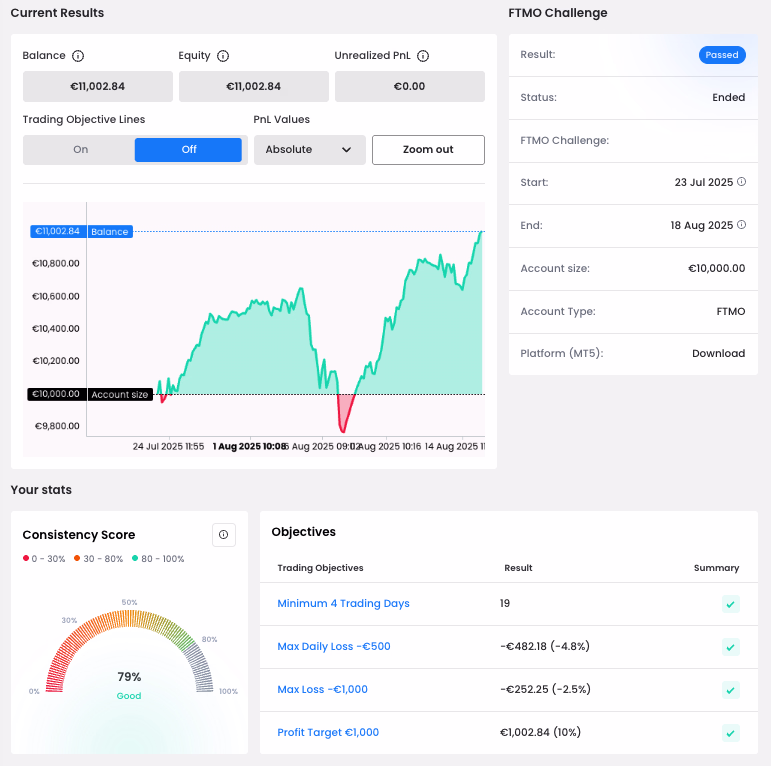The width and height of the screenshot is (771, 766).
Task: Set Trading Objective Lines to Off
Action: click(x=188, y=149)
